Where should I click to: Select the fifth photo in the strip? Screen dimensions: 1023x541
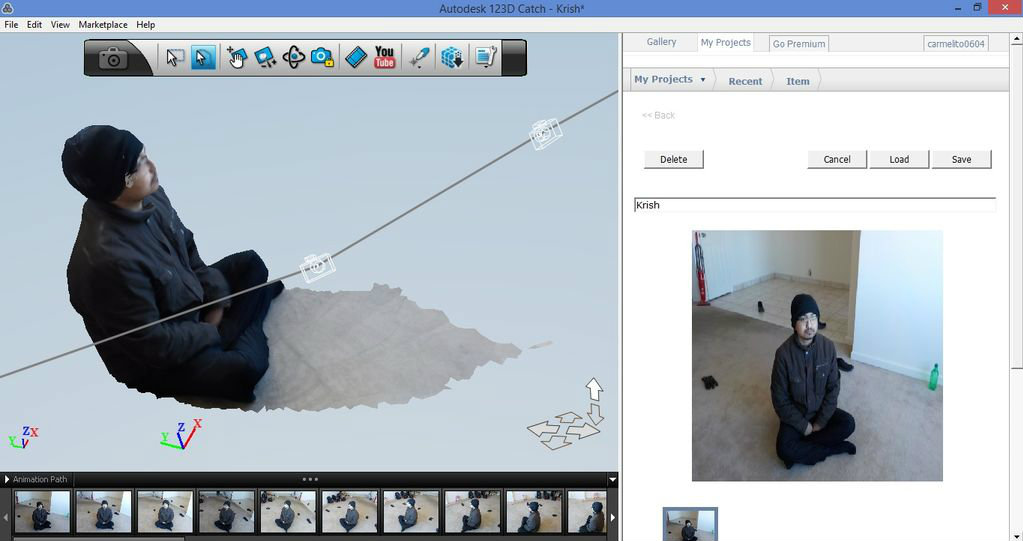point(288,512)
